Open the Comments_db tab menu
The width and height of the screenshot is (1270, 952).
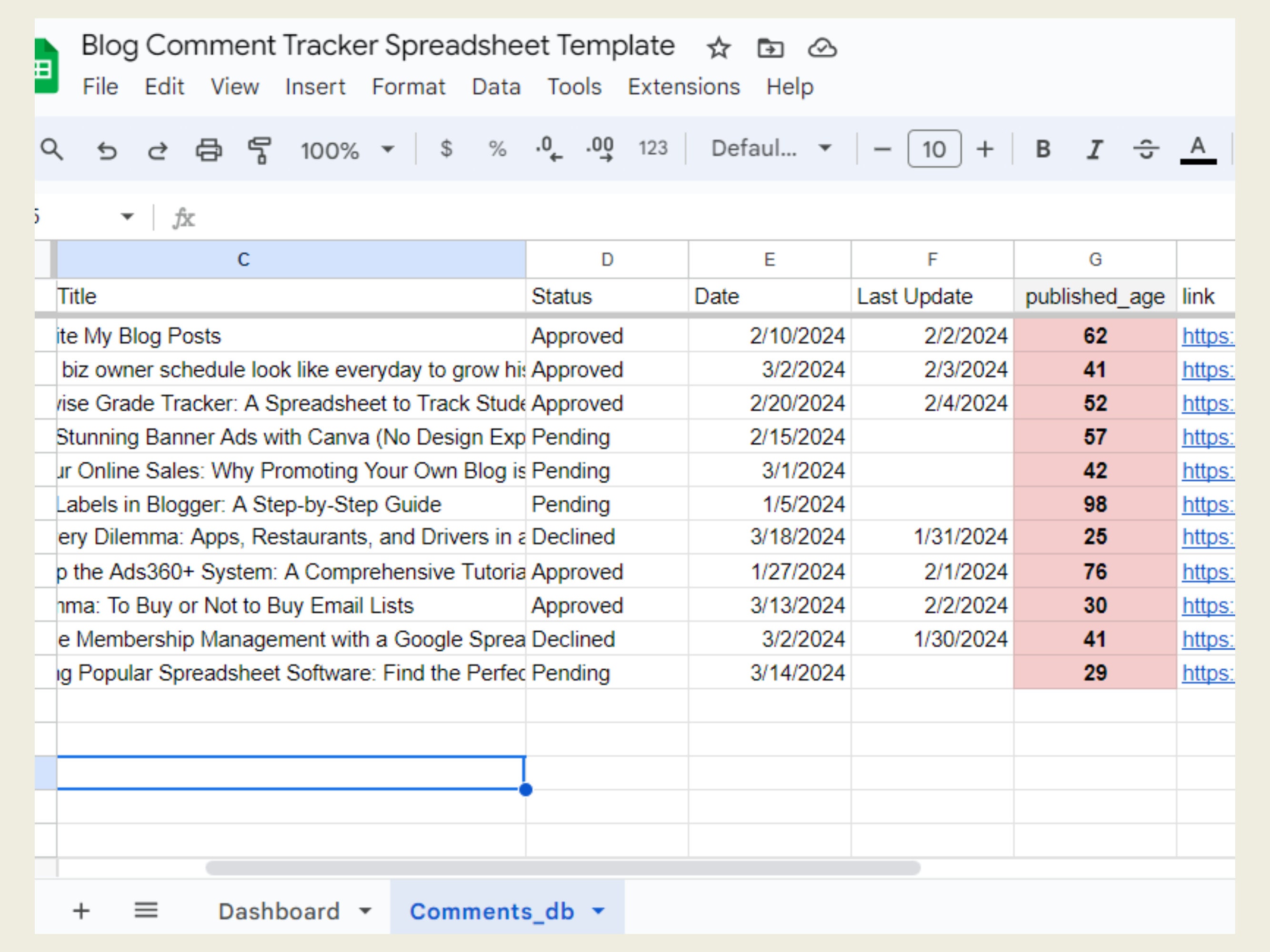pyautogui.click(x=600, y=911)
